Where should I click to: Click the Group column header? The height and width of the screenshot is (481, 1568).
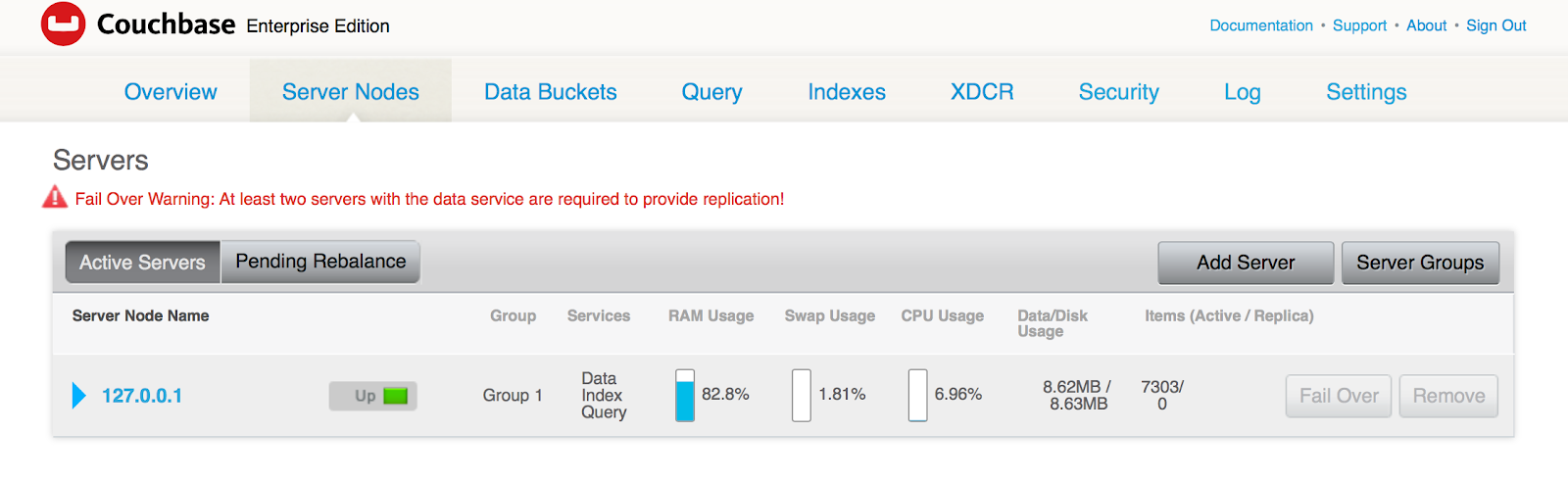(513, 315)
